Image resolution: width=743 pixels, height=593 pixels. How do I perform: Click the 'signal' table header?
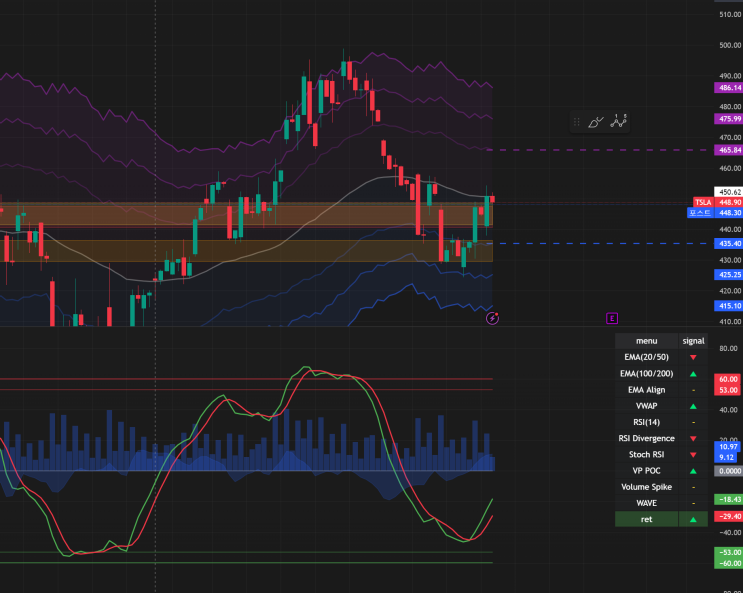coord(693,341)
